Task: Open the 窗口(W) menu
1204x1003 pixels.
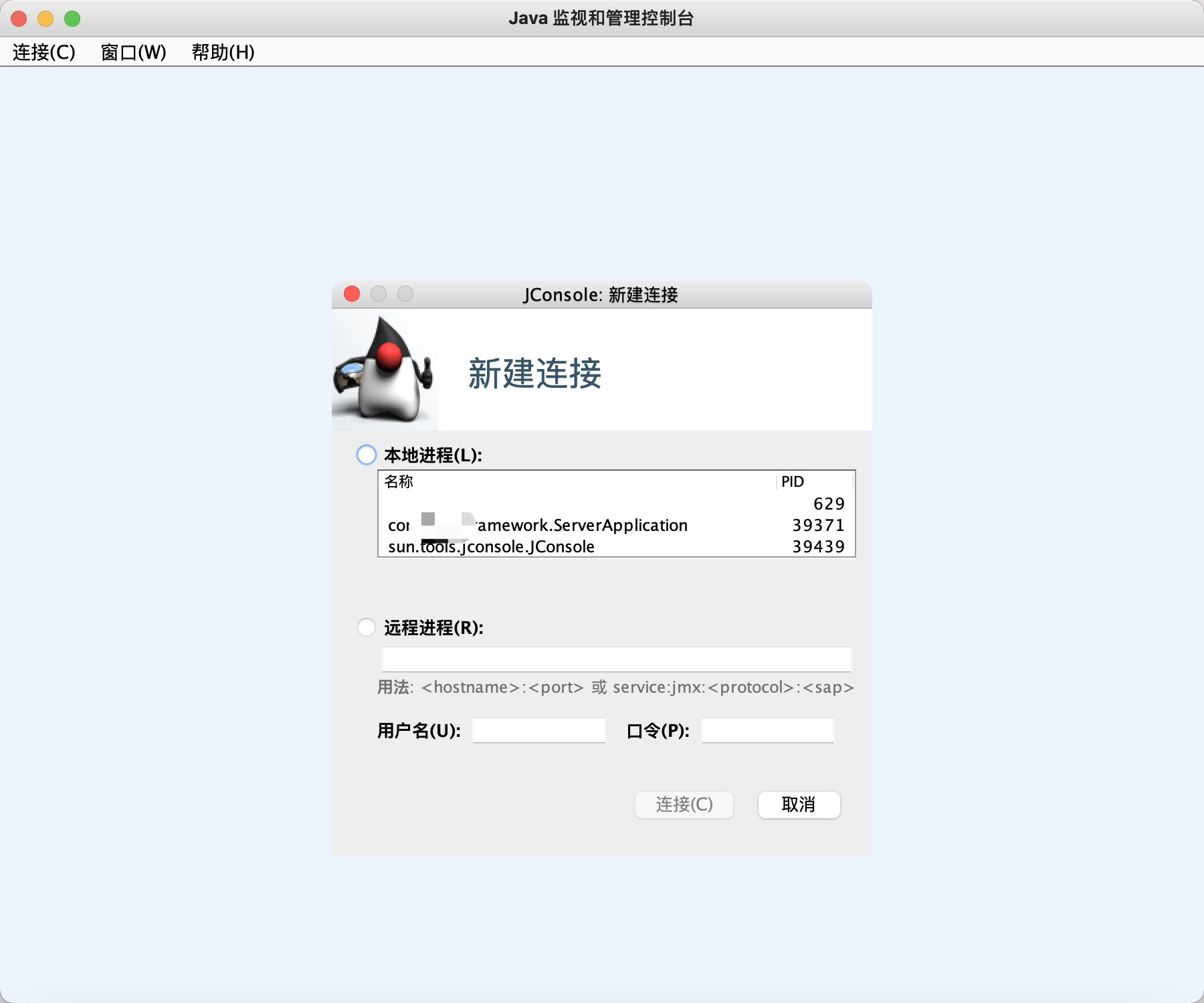Action: pos(133,52)
